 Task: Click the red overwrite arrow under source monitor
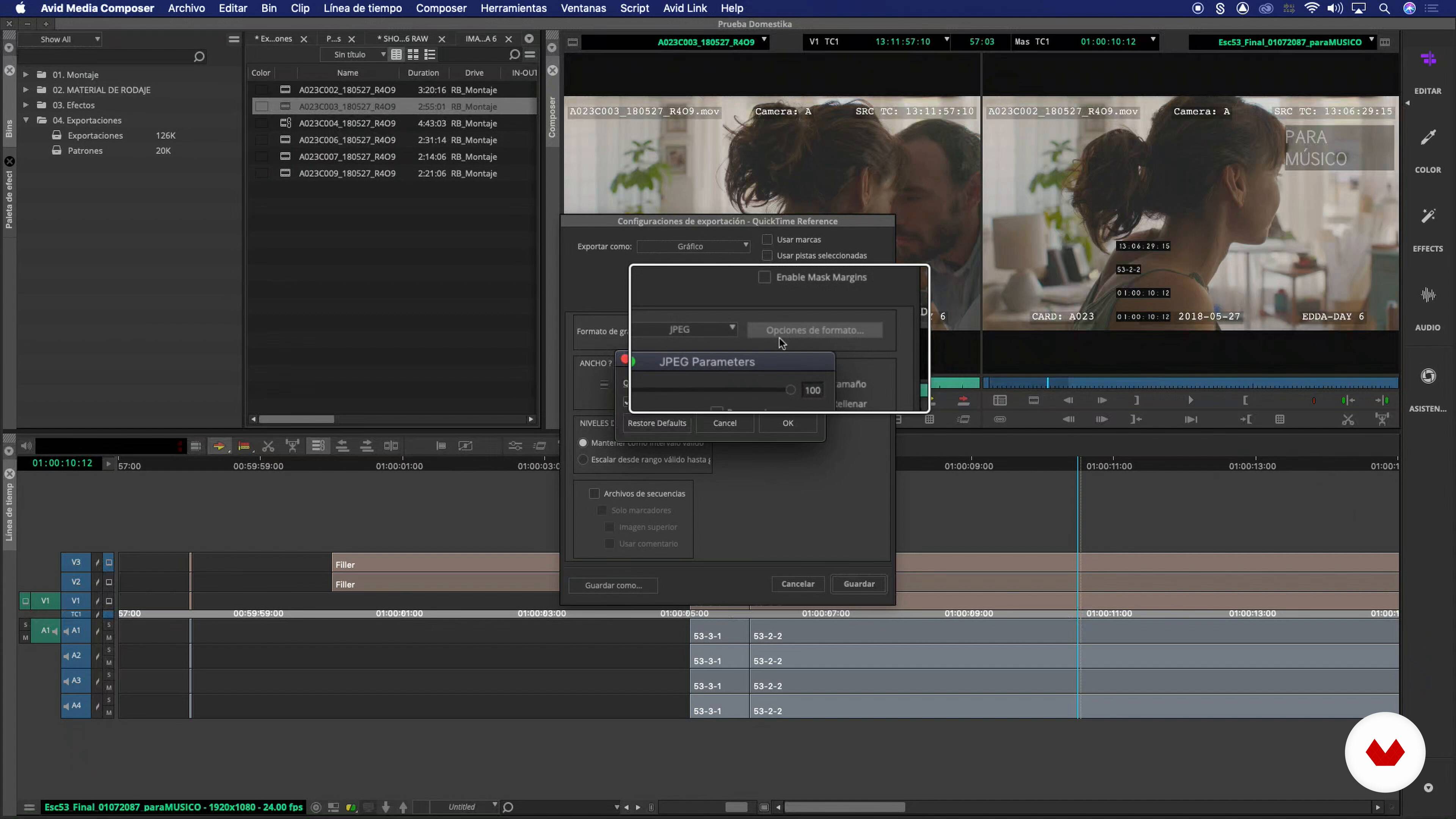point(964,401)
